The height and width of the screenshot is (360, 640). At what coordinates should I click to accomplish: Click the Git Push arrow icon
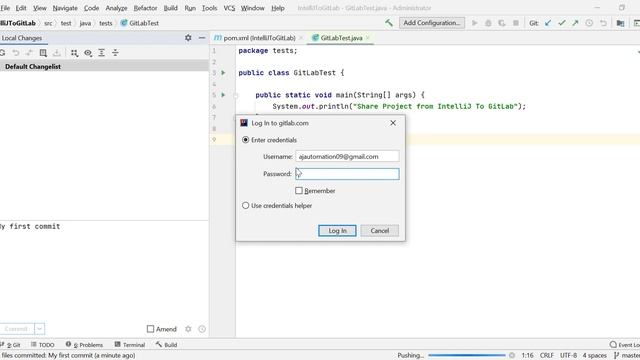tap(576, 23)
